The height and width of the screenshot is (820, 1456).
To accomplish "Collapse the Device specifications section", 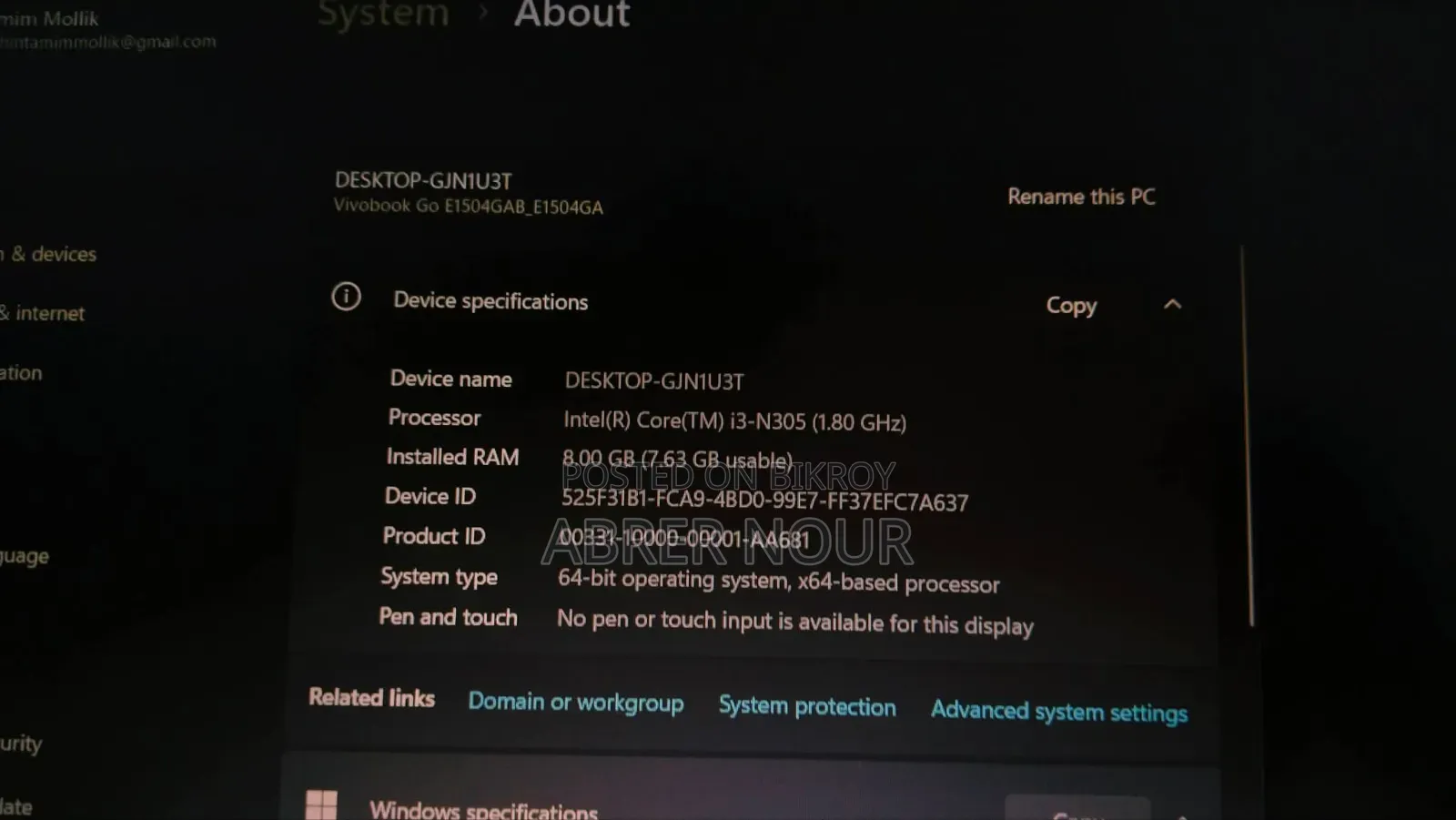I will point(1172,304).
